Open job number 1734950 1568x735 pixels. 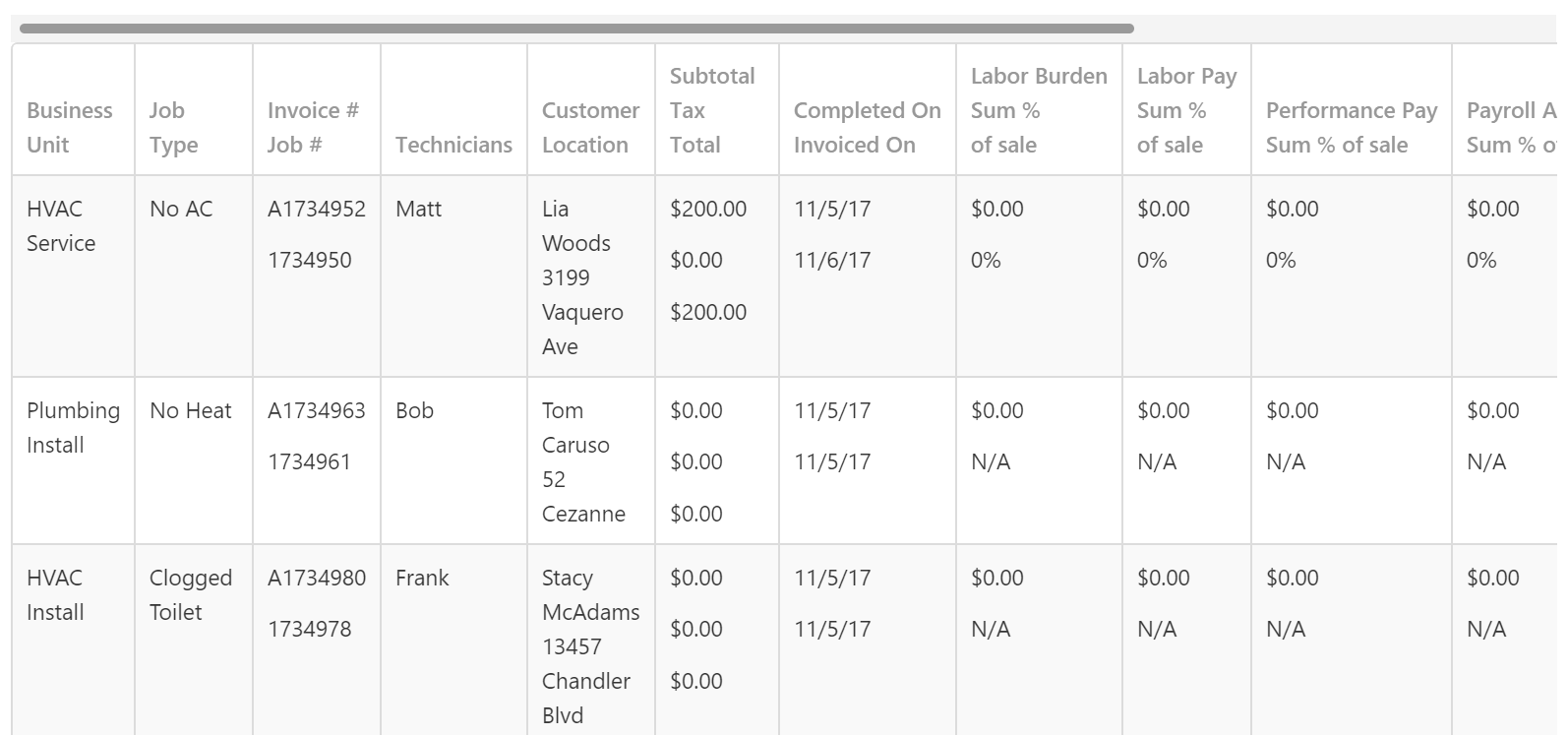[x=310, y=260]
